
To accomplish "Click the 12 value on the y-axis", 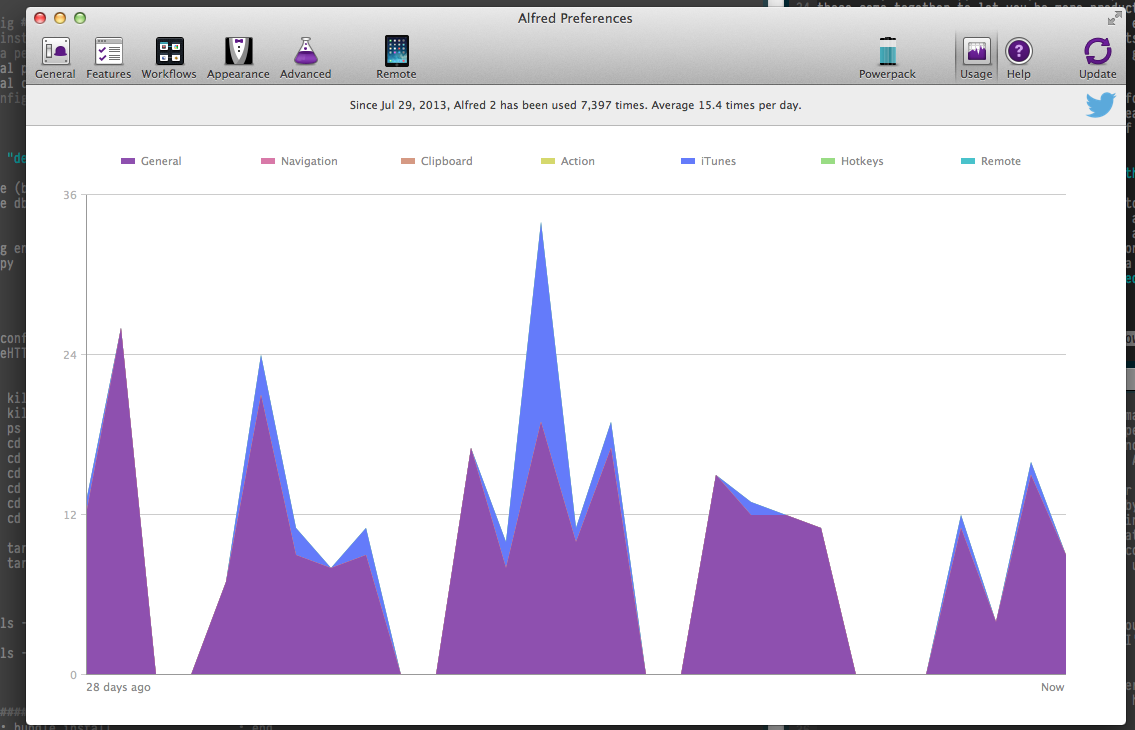I will (x=69, y=515).
